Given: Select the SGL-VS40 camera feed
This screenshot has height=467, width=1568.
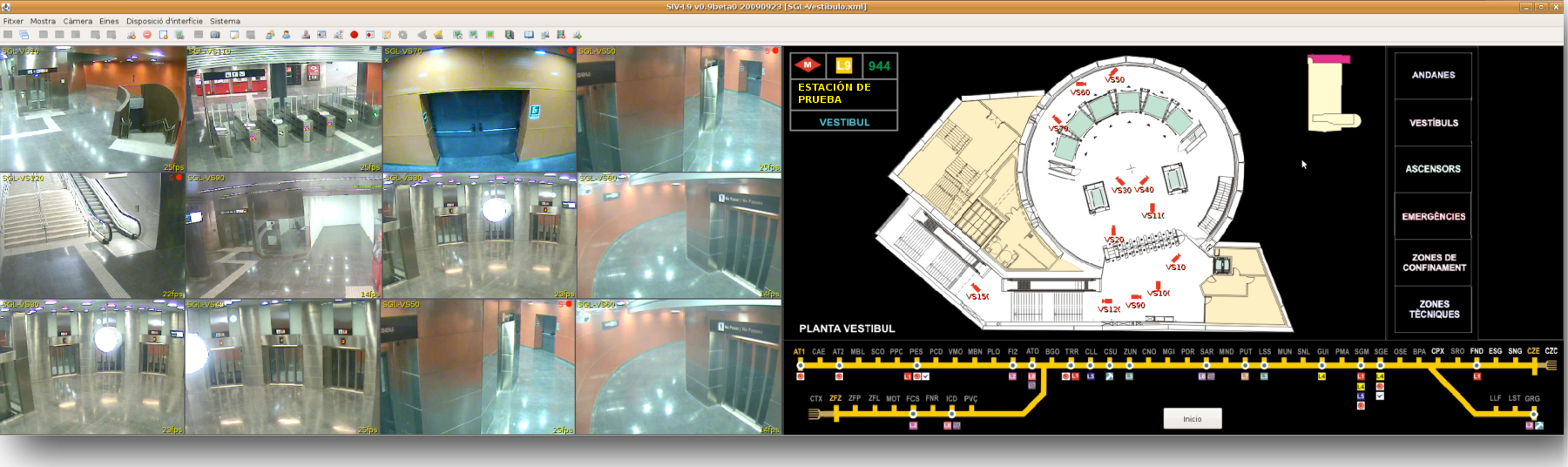Looking at the screenshot, I should pyautogui.click(x=282, y=367).
